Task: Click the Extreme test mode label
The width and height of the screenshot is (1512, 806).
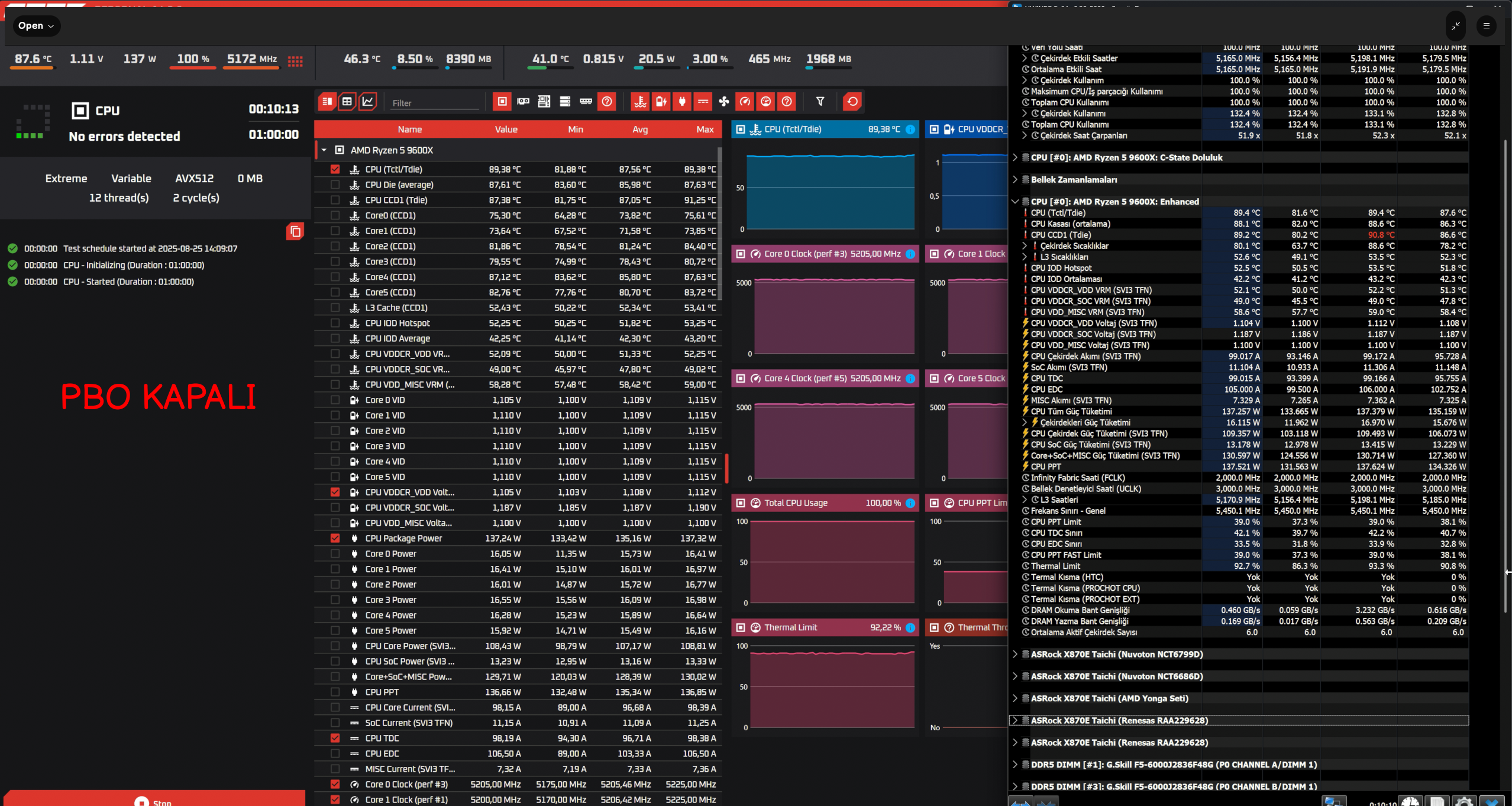Action: coord(66,179)
